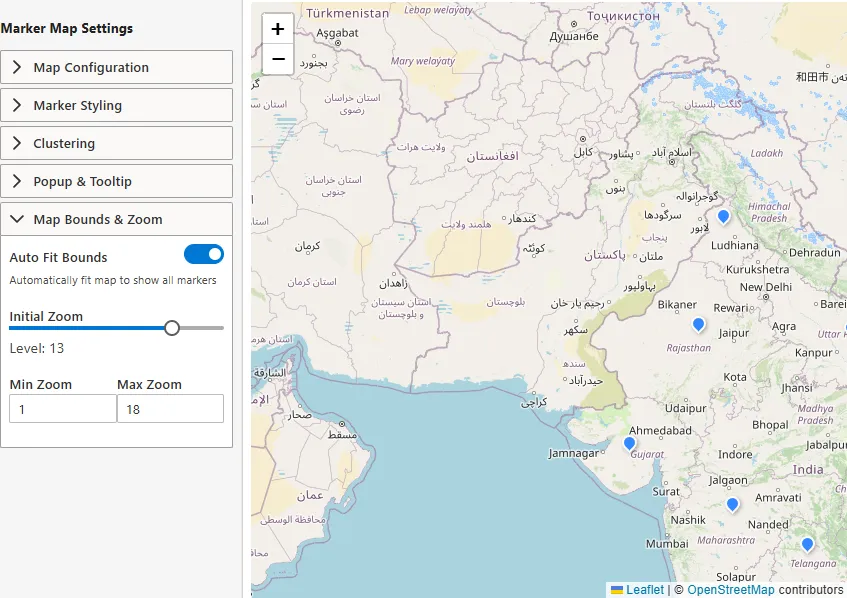Open the OpenStreetMap contributors link
The width and height of the screenshot is (847, 598).
tap(729, 590)
